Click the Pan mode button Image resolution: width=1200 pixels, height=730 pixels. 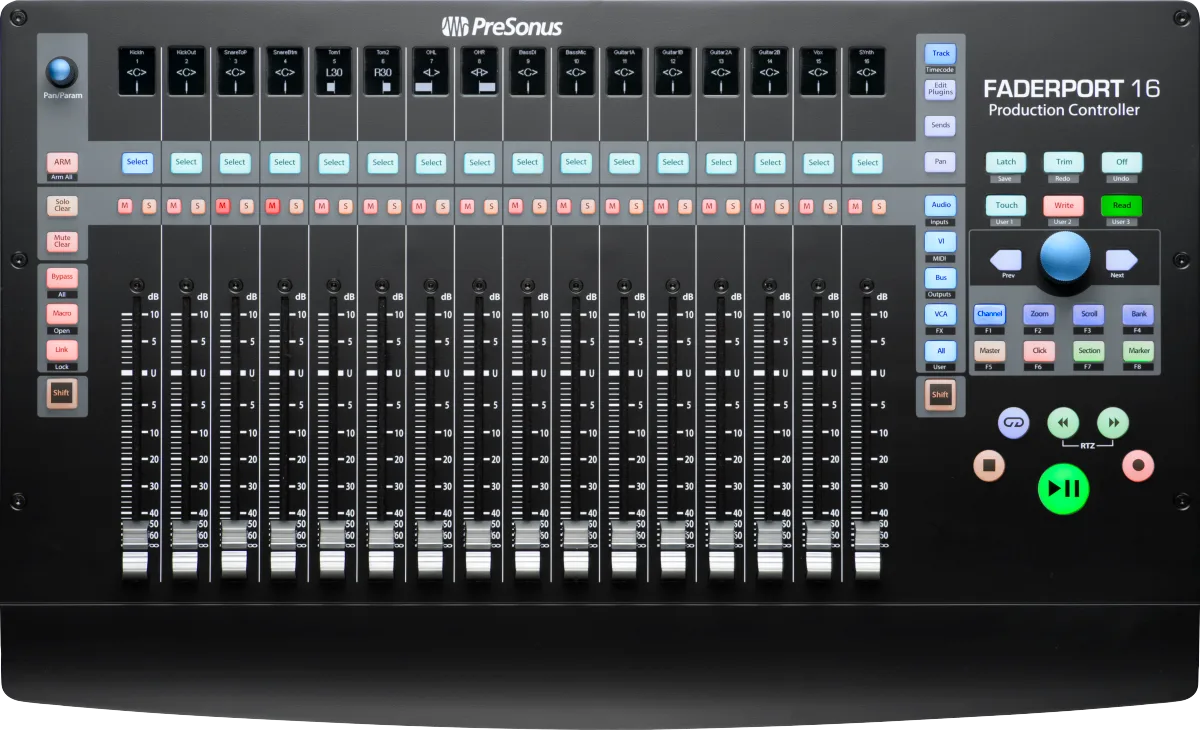coord(940,161)
